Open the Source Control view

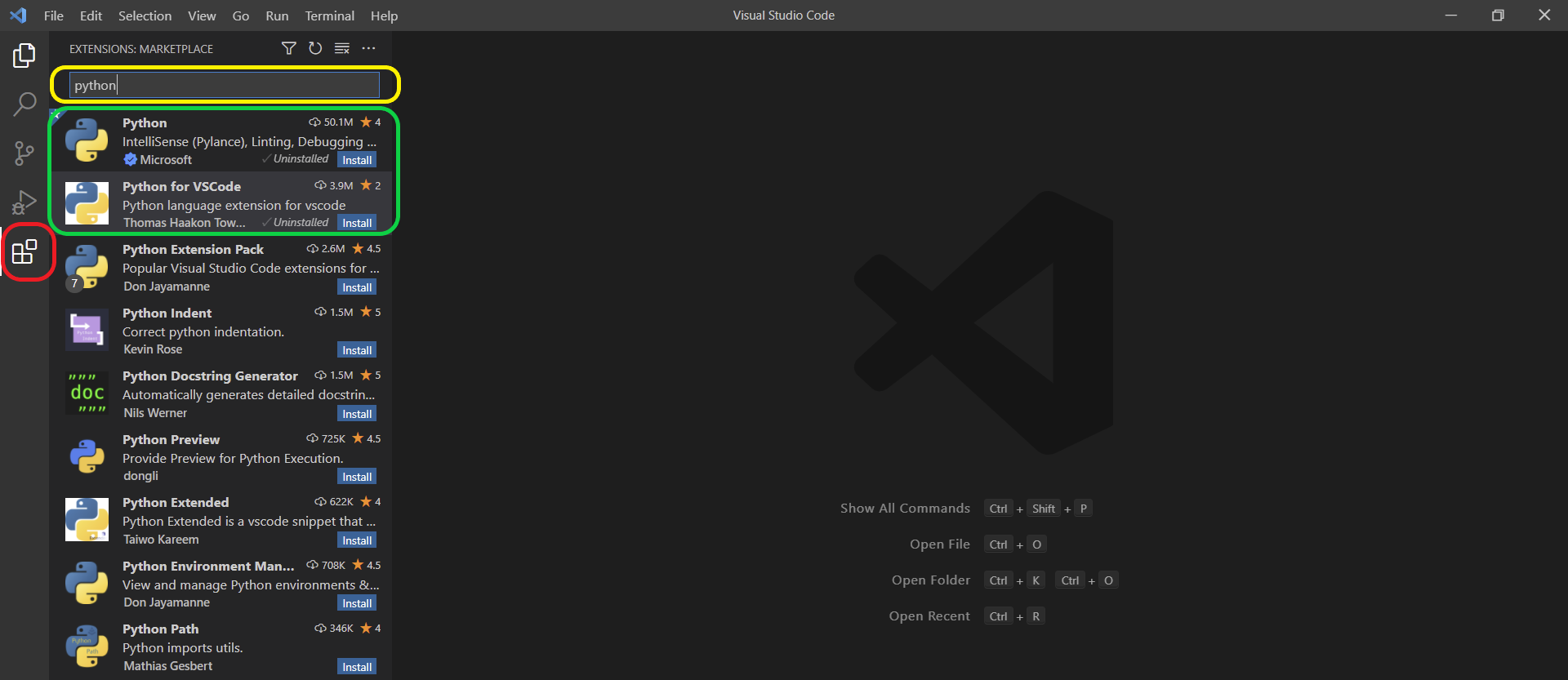tap(24, 153)
